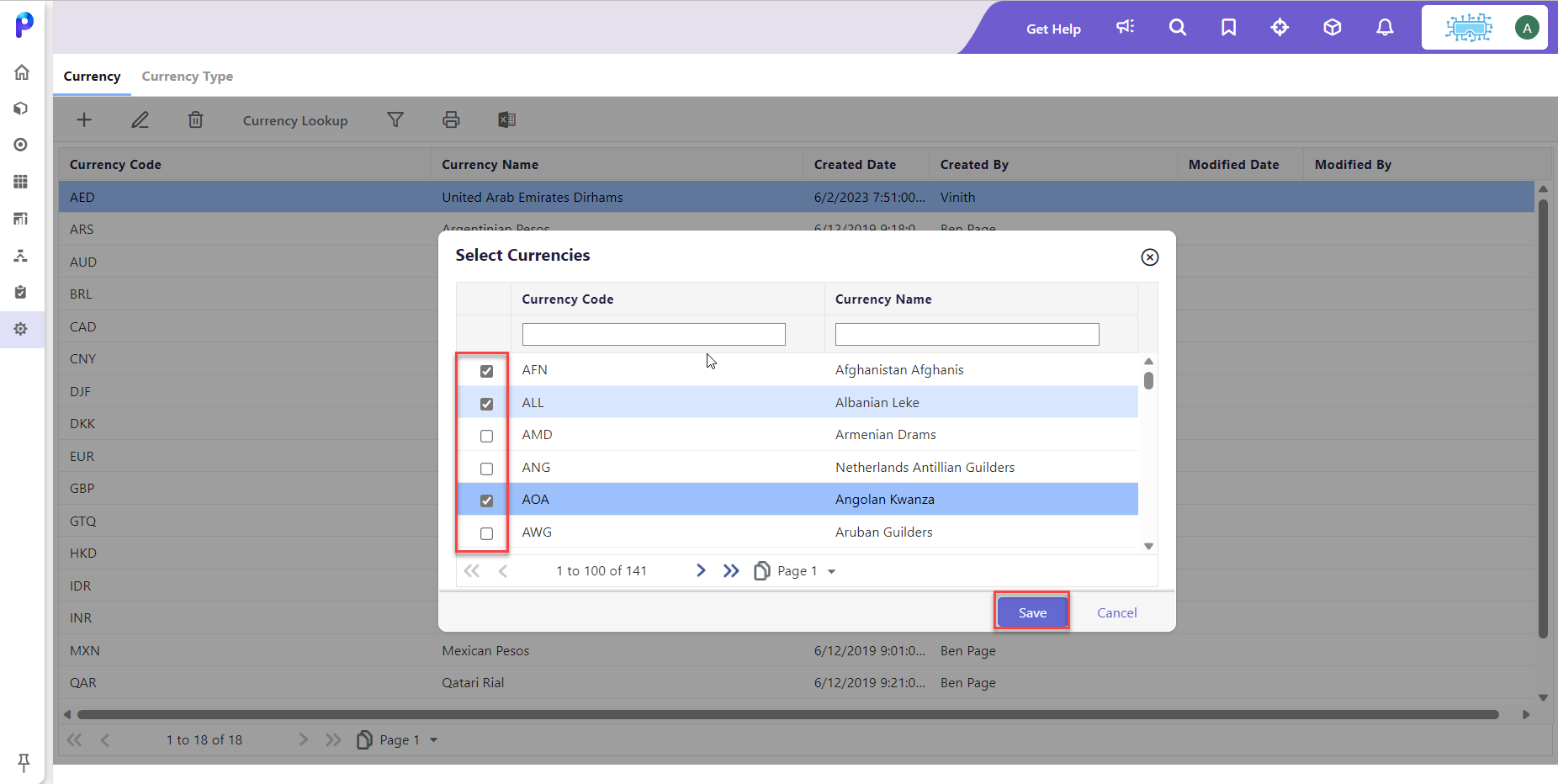Open the clipboard tasks icon in sidebar
The height and width of the screenshot is (784, 1558).
pos(21,292)
